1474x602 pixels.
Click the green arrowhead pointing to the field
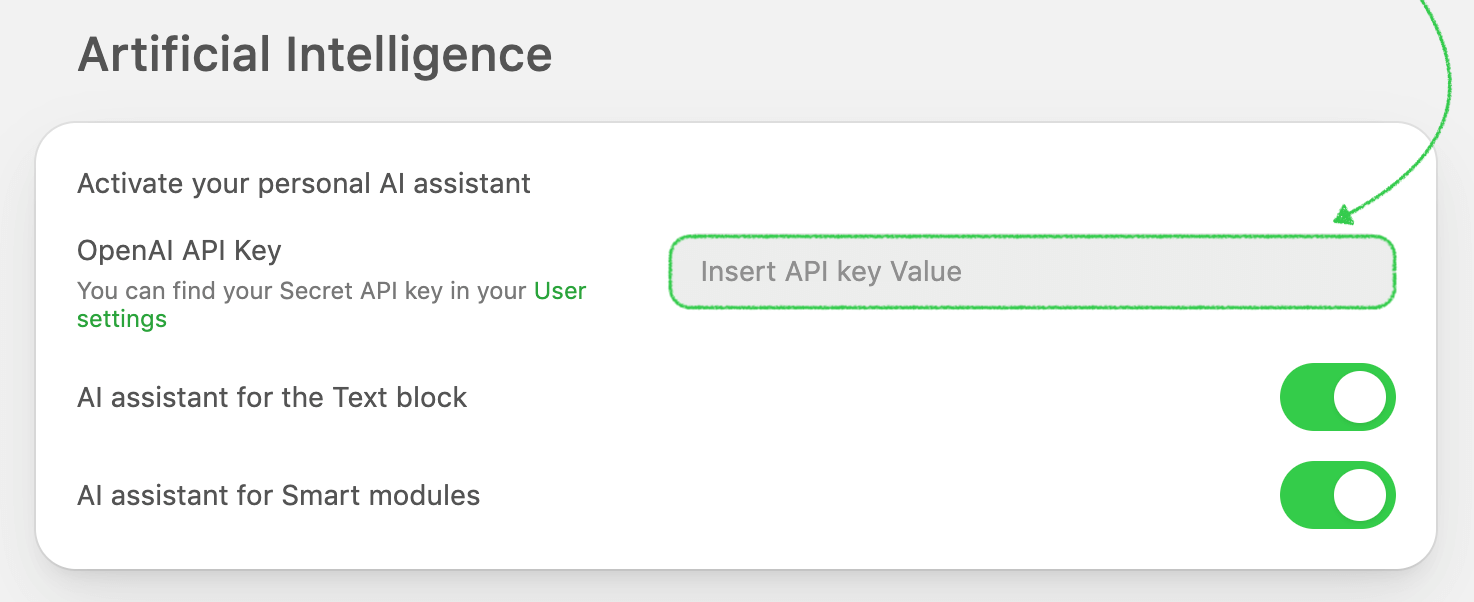click(1343, 214)
